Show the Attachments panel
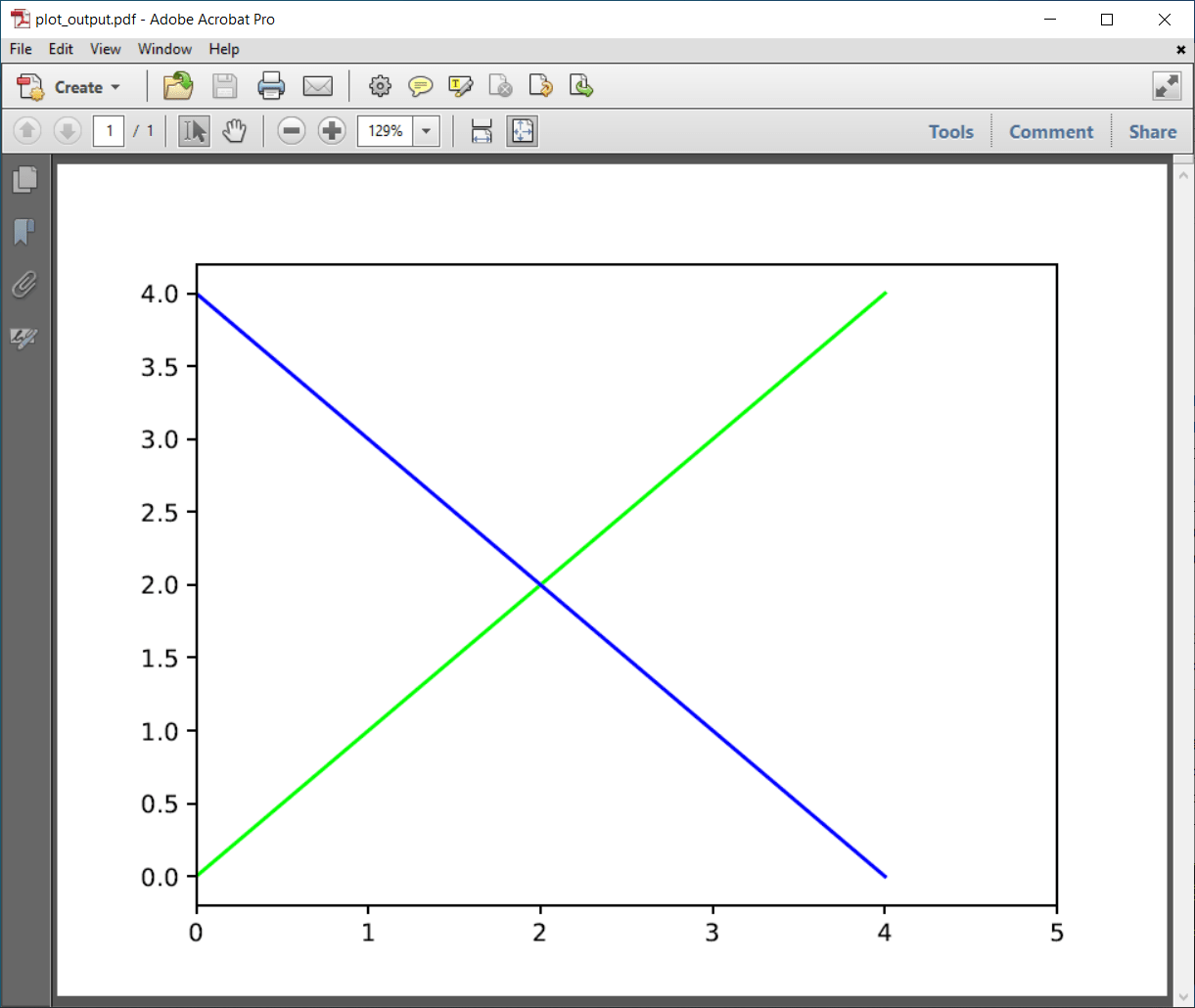This screenshot has height=1008, width=1195. (x=24, y=286)
